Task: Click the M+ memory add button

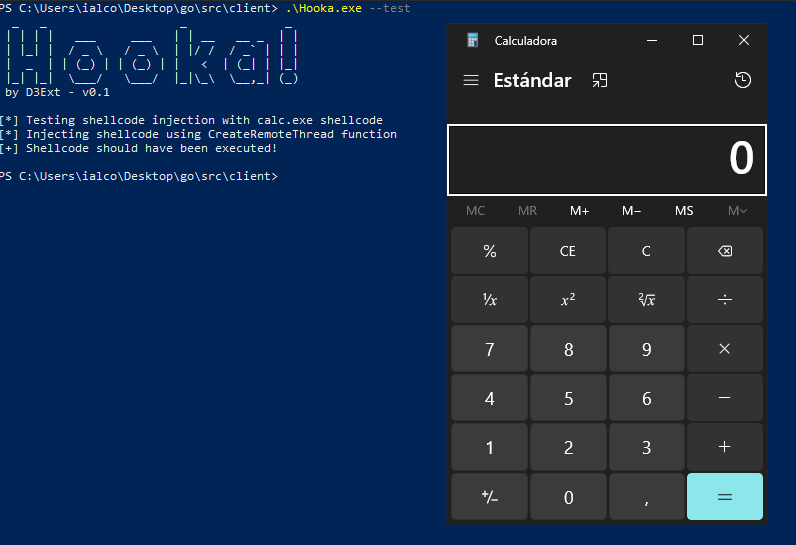Action: (579, 211)
